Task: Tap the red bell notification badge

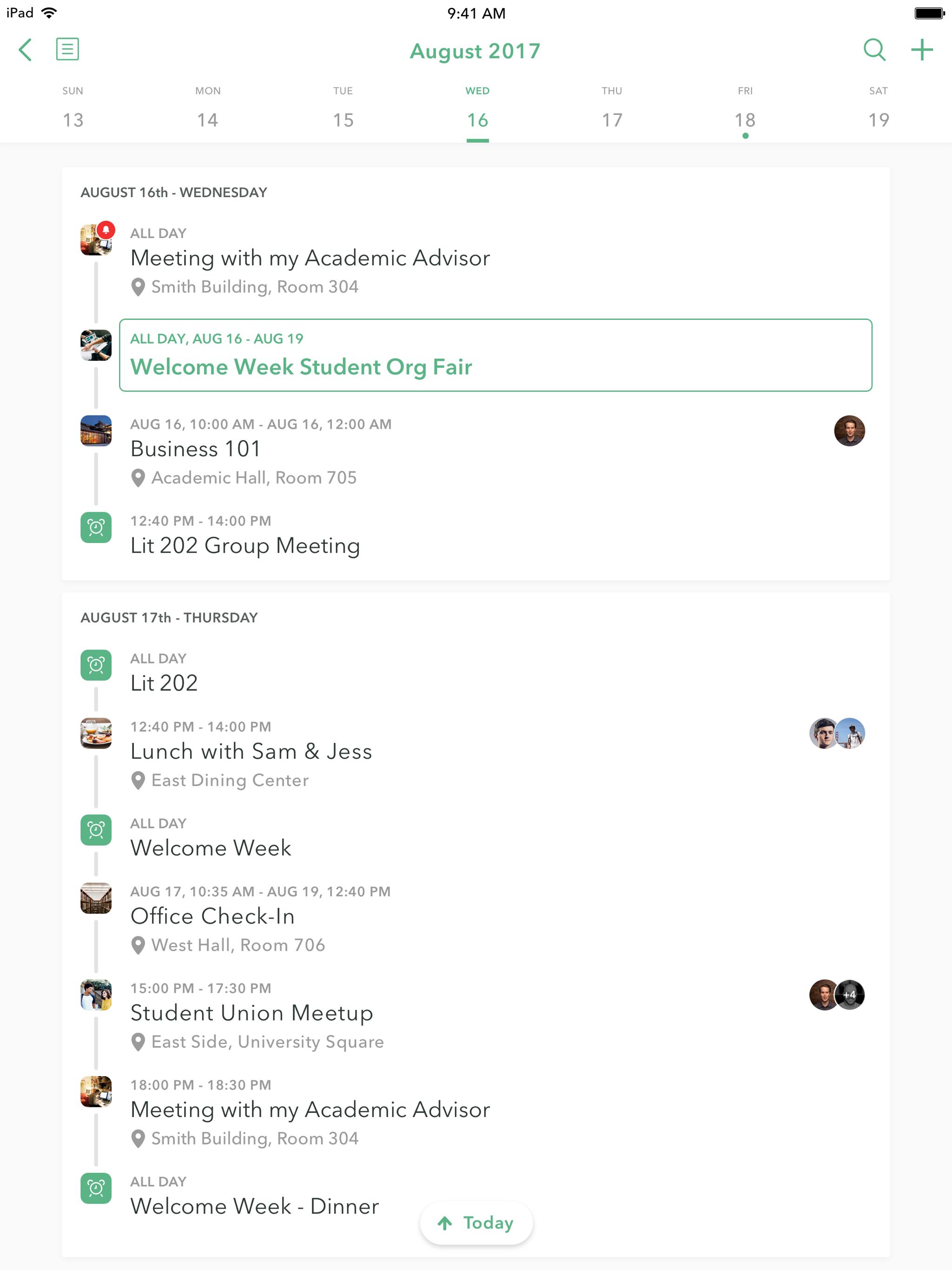Action: pos(106,230)
